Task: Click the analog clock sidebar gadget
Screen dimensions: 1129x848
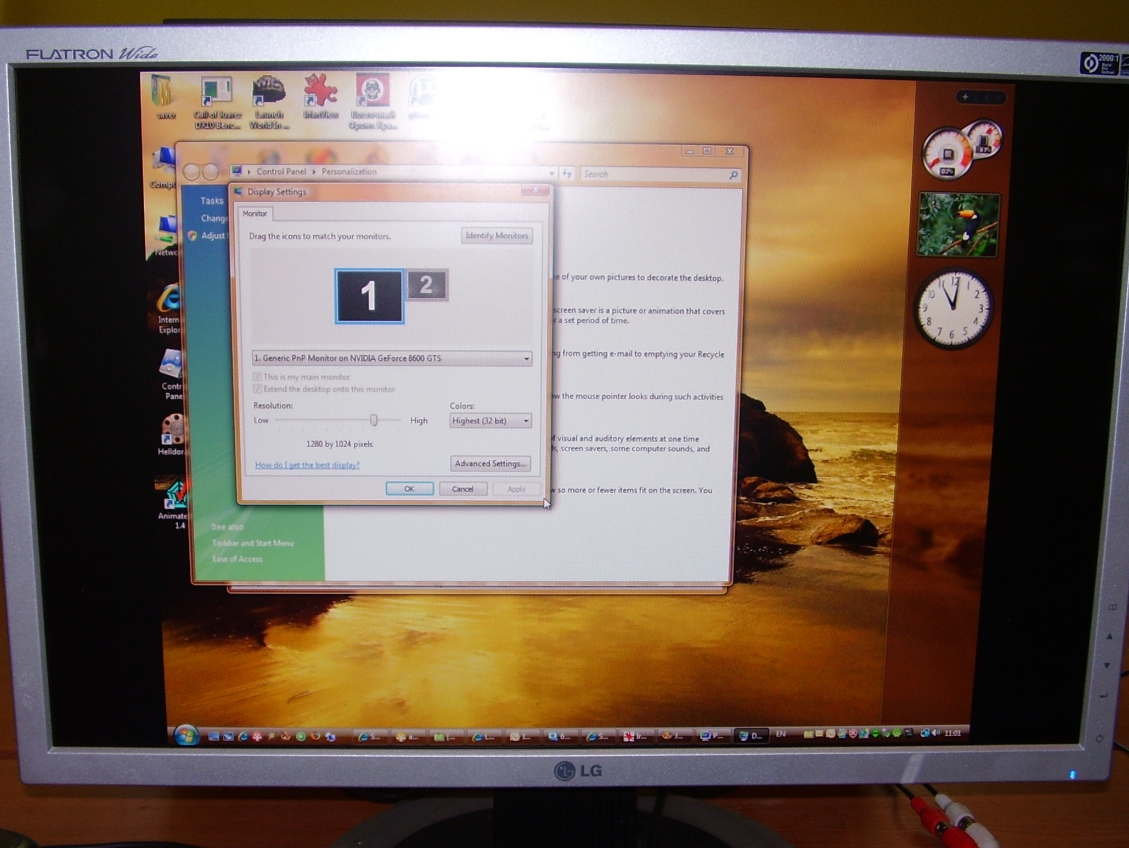Action: pos(954,308)
